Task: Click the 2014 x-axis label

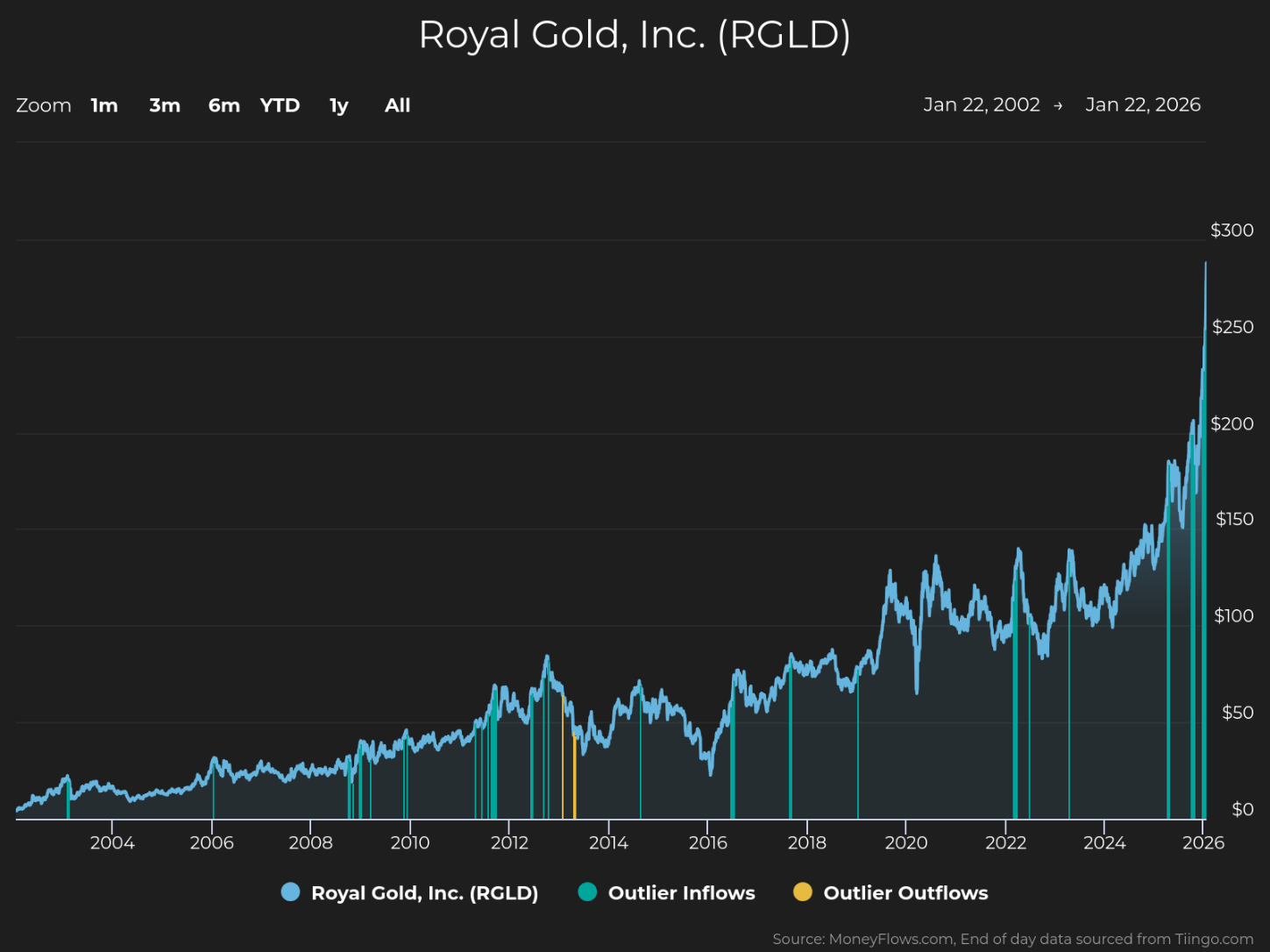Action: [x=608, y=842]
